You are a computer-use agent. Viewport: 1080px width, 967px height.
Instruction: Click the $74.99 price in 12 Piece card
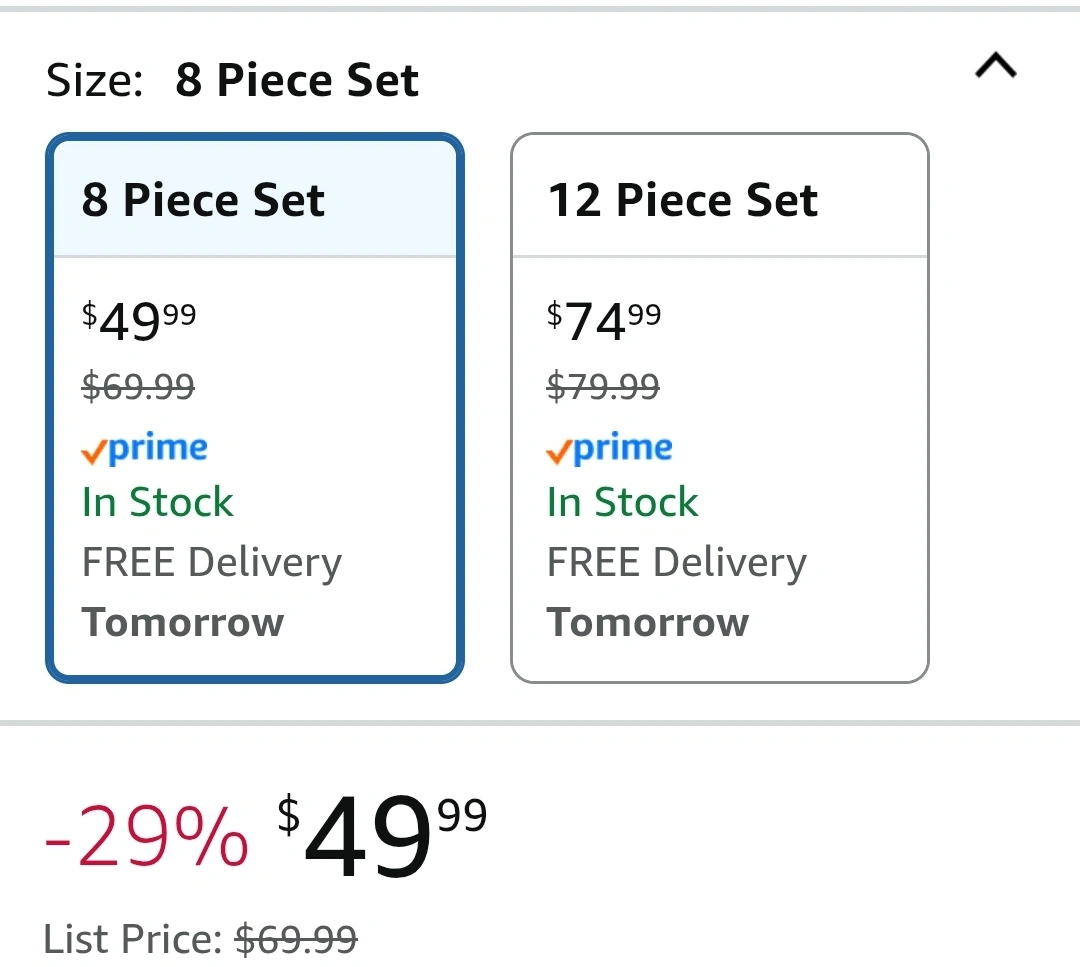(603, 321)
